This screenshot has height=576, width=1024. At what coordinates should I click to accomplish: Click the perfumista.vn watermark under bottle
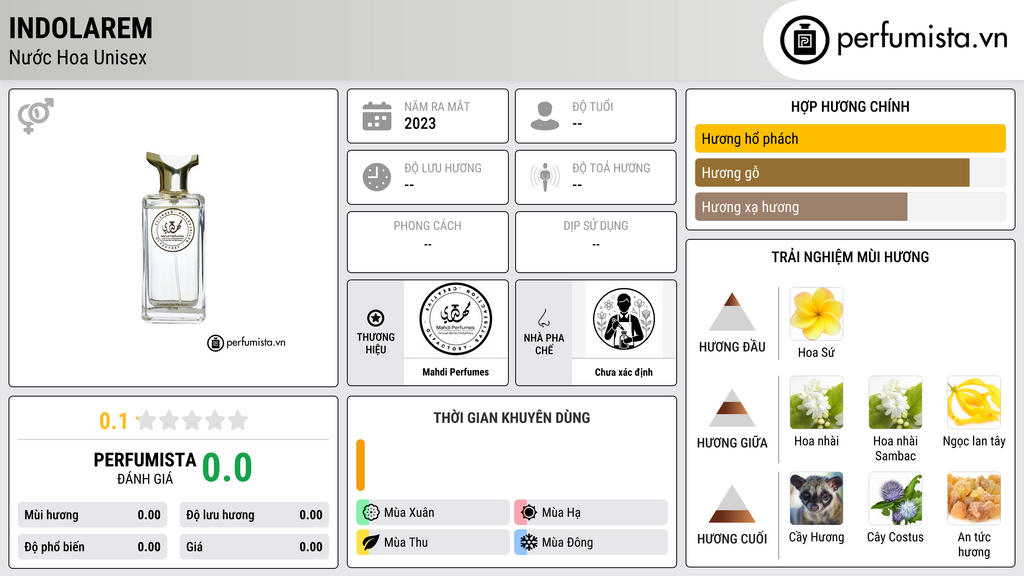tap(246, 342)
